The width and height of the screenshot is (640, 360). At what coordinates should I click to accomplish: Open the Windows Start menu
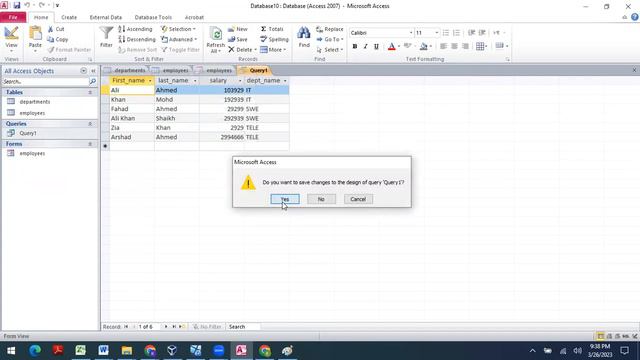coord(11,351)
